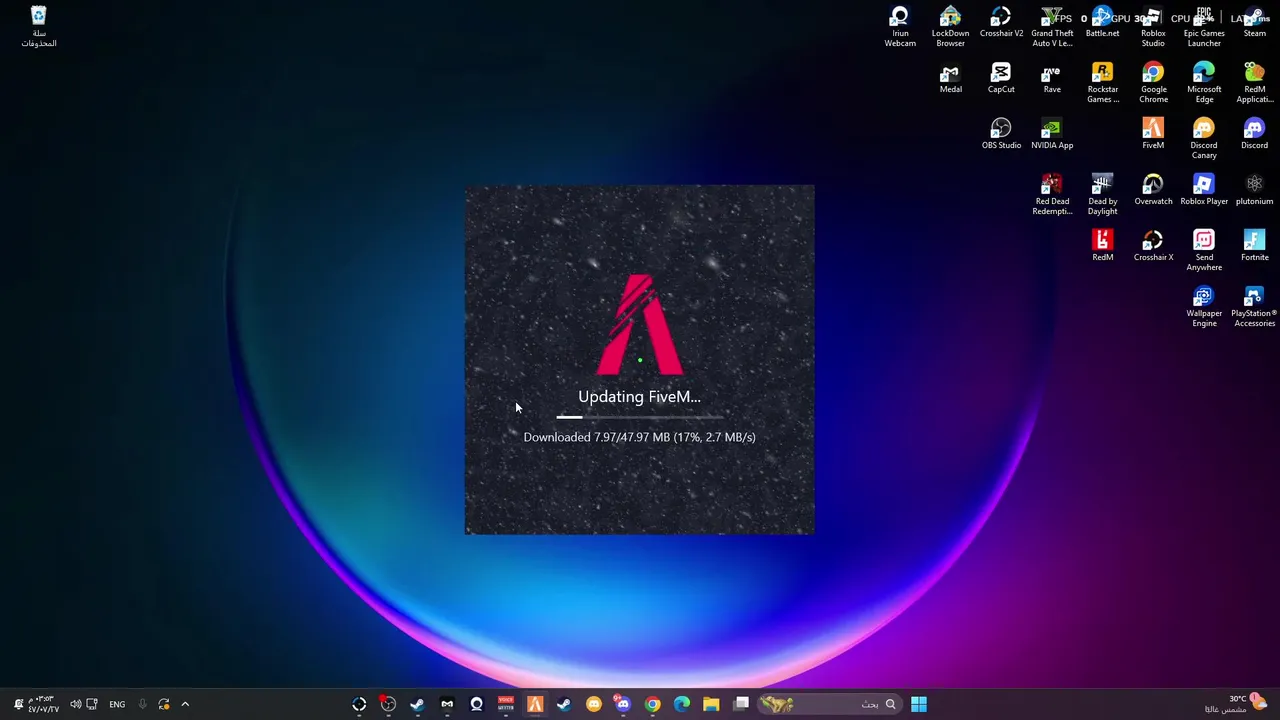
Task: Open Crosshair X desktop shortcut
Action: point(1153,247)
